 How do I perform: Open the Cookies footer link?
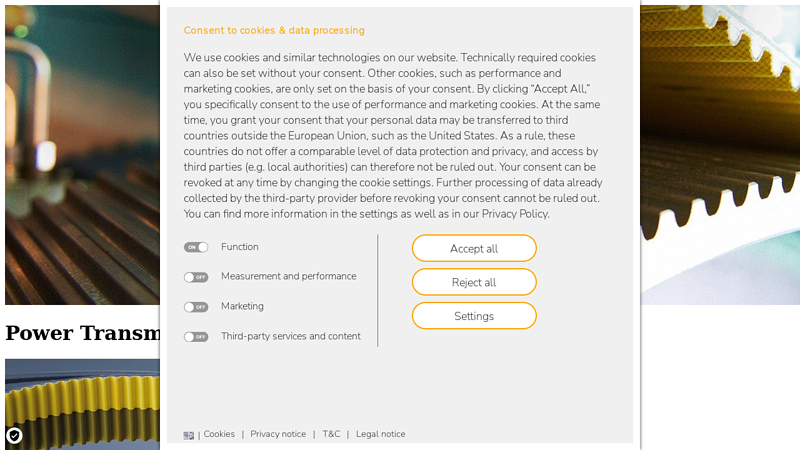[219, 434]
